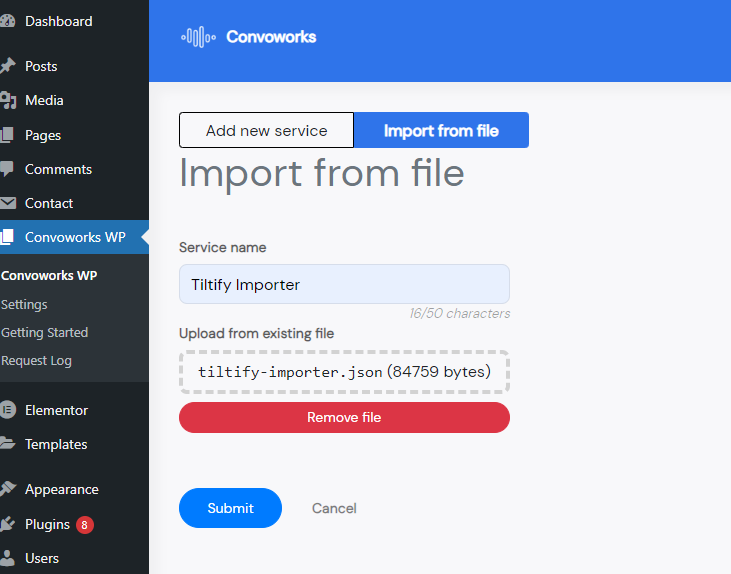Screen dimensions: 731x574
Task: Click the Templates folder icon
Action: pos(7,443)
